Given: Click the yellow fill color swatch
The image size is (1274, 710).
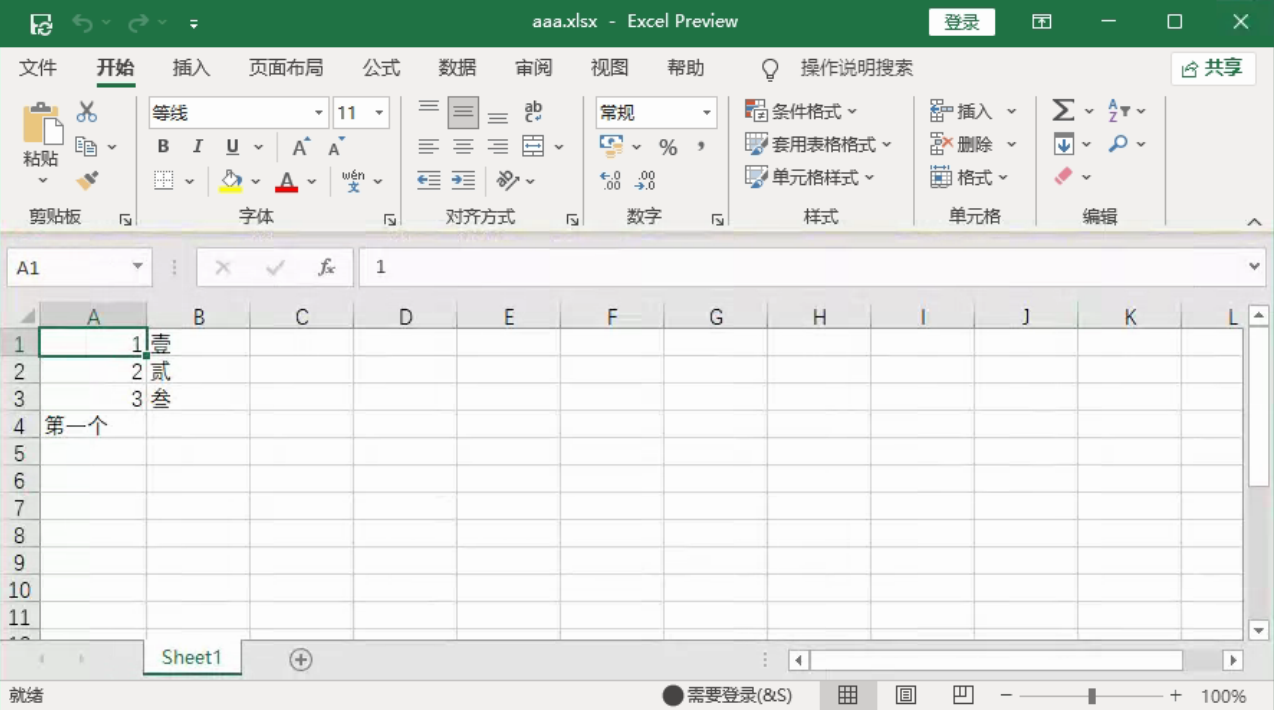Looking at the screenshot, I should 231,181.
